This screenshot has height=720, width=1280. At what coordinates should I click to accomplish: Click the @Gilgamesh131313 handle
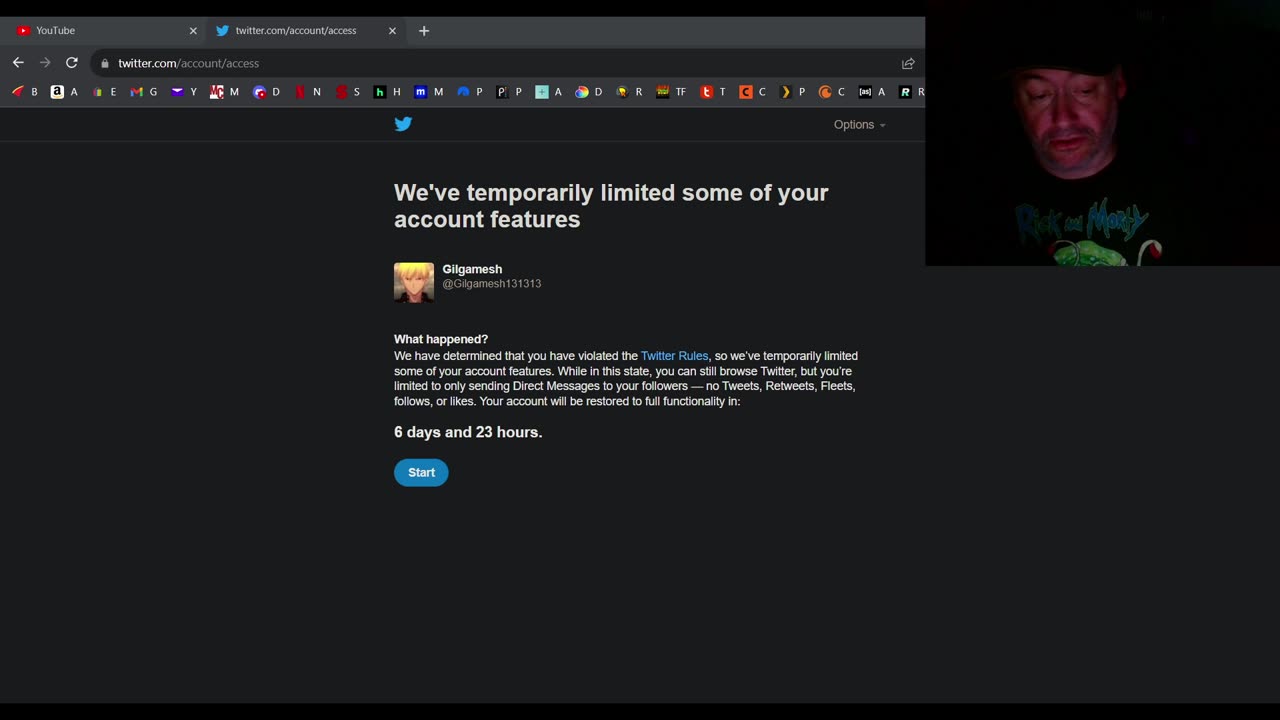coord(492,284)
